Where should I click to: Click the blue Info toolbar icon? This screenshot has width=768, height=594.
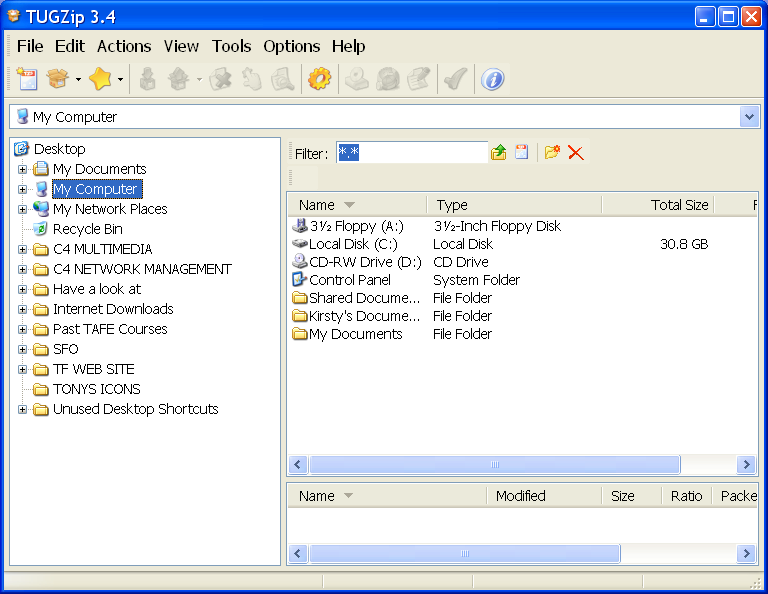[x=492, y=78]
